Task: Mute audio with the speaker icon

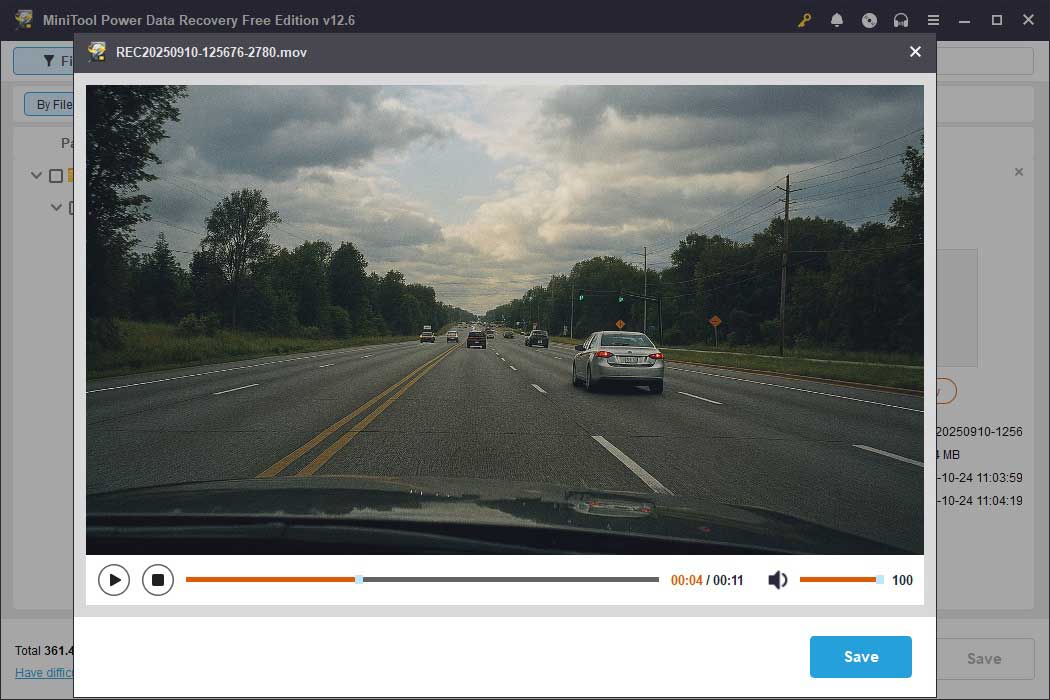Action: pos(777,579)
